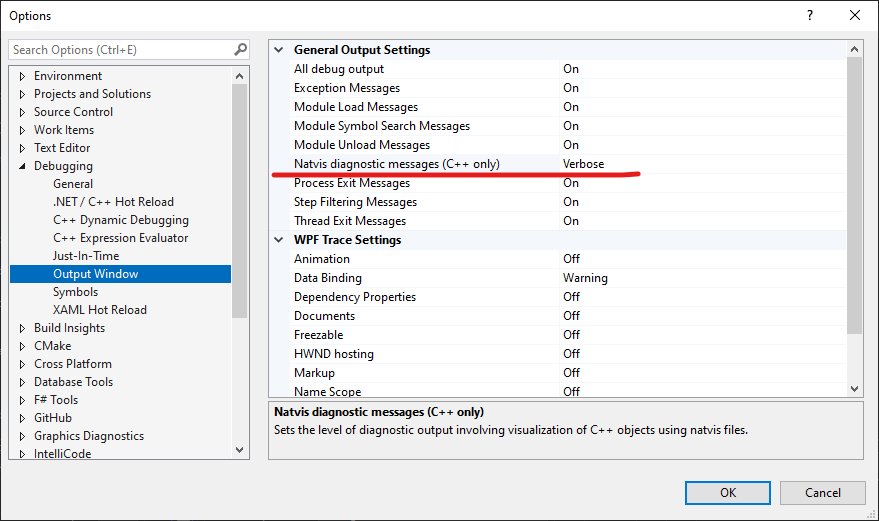
Task: Click the Search Options input field
Action: tap(120, 49)
